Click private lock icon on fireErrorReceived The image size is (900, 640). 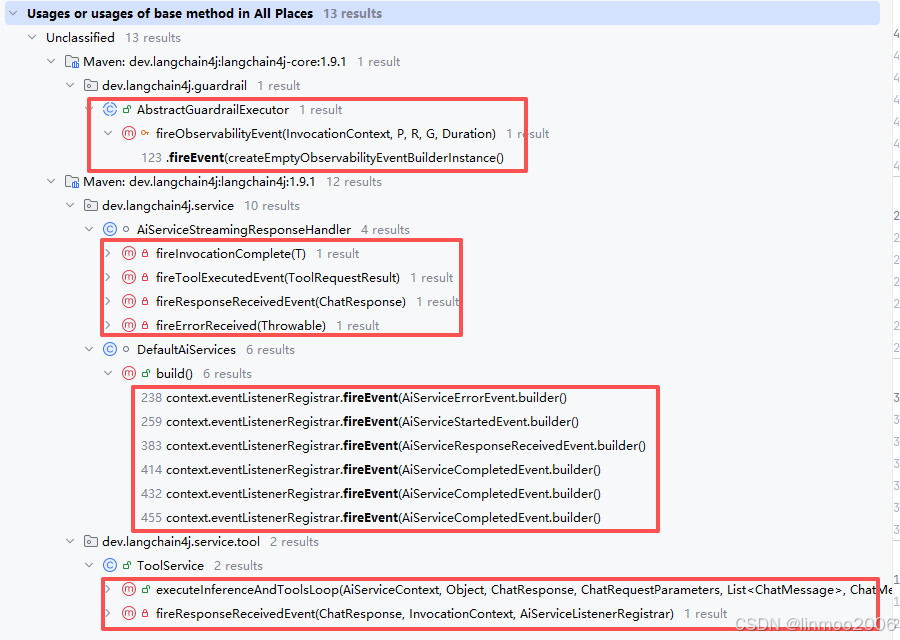[x=145, y=325]
